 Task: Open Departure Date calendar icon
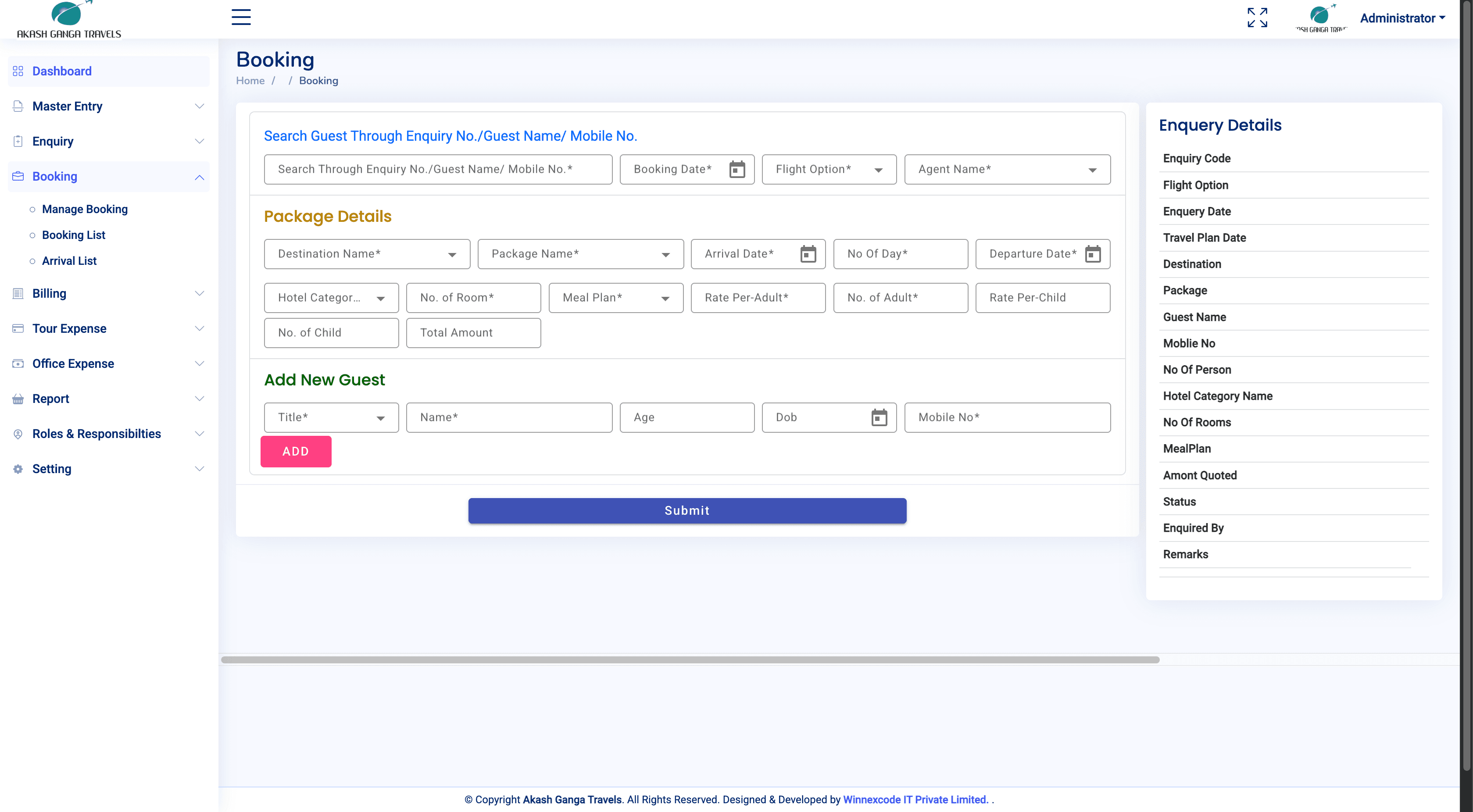tap(1092, 254)
